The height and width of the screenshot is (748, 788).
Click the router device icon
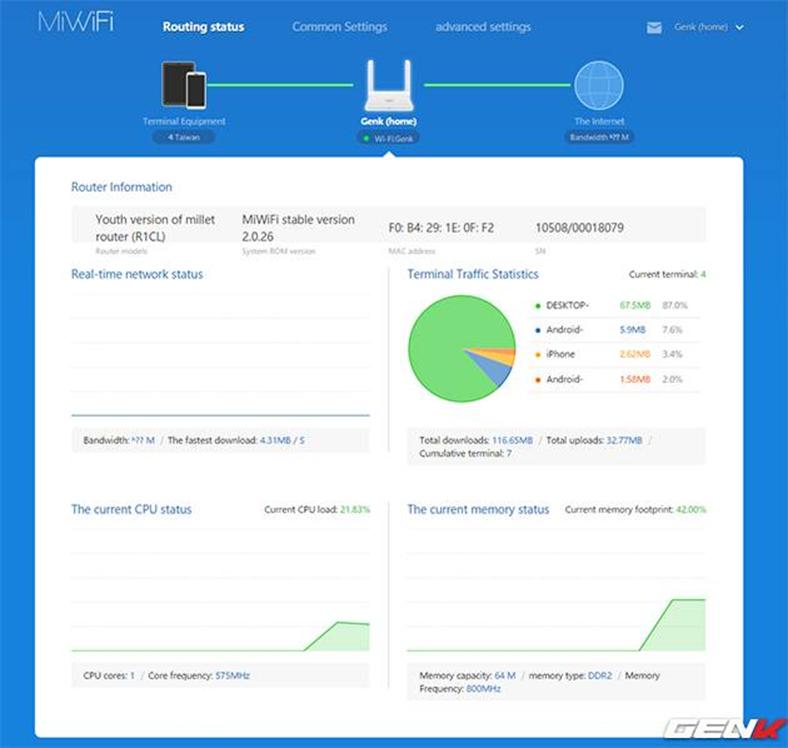coord(388,85)
